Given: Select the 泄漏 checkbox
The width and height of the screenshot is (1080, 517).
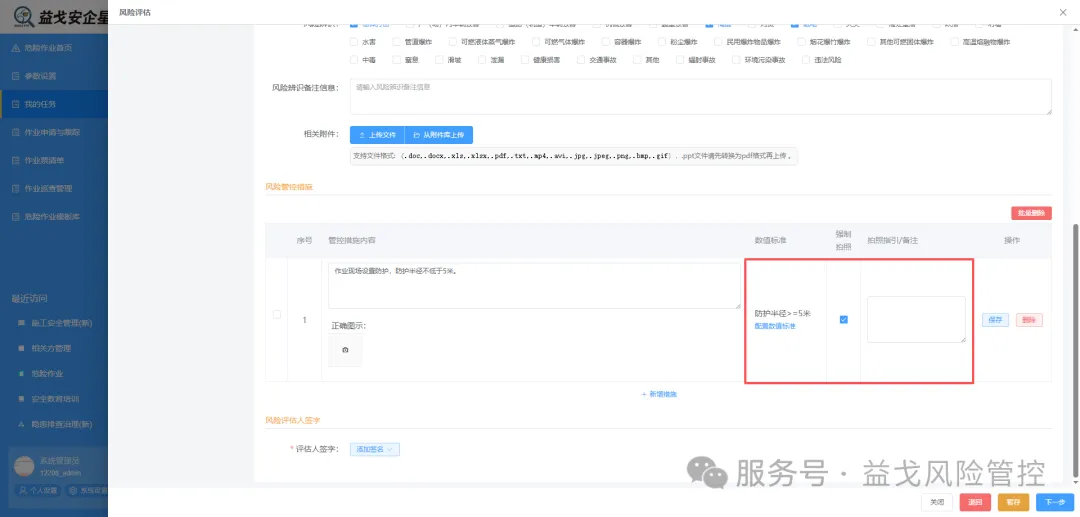Looking at the screenshot, I should (482, 60).
